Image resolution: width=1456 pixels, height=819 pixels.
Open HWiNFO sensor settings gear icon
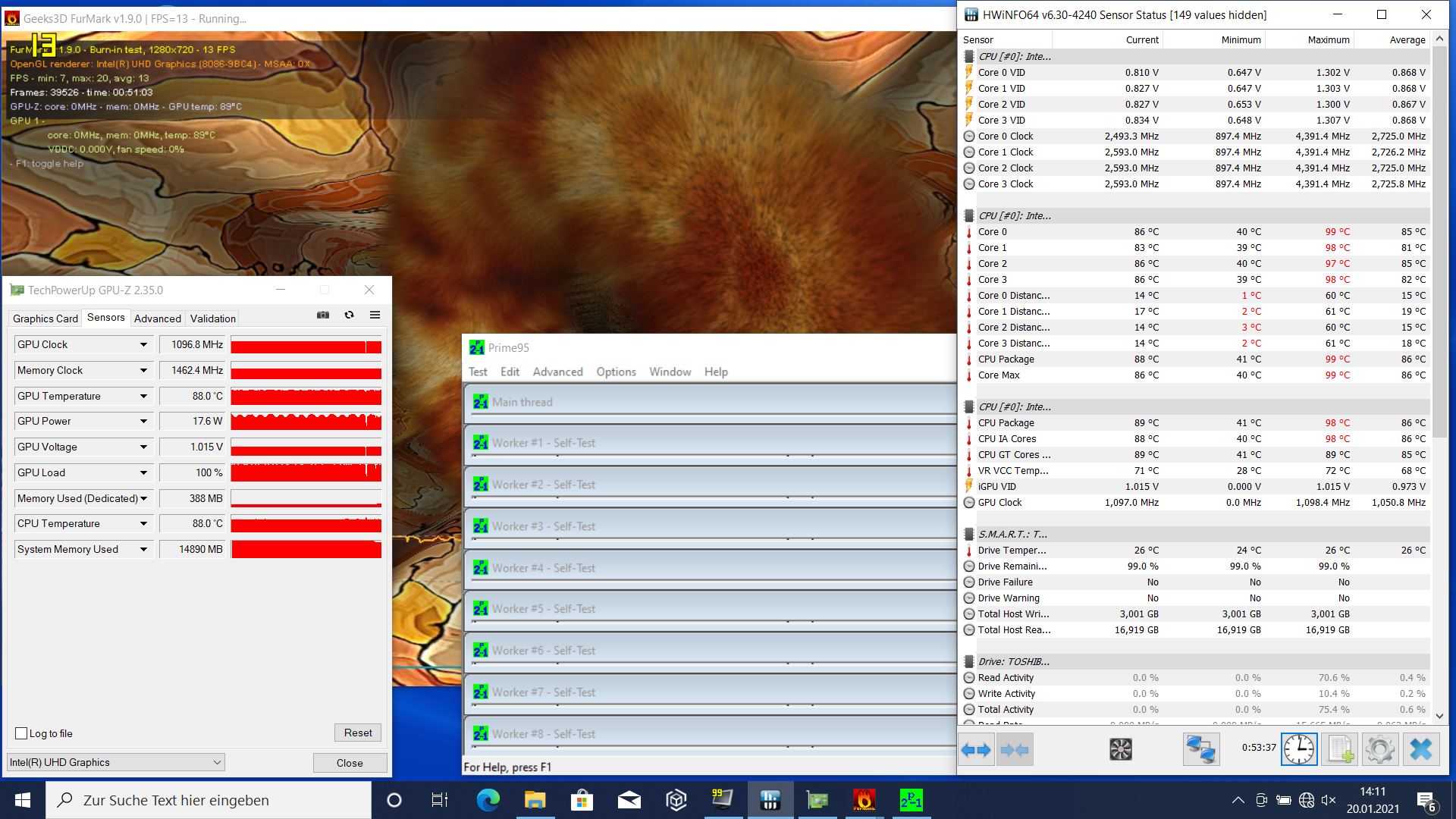pos(1379,750)
